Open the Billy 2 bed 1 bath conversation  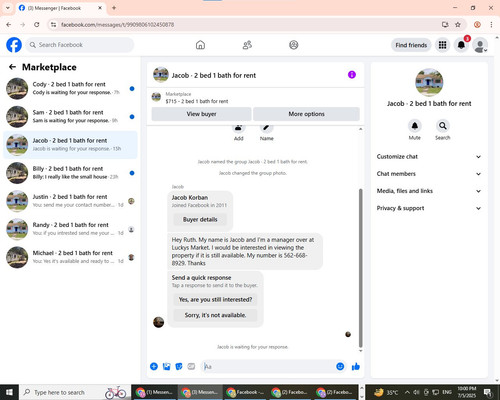tap(70, 173)
